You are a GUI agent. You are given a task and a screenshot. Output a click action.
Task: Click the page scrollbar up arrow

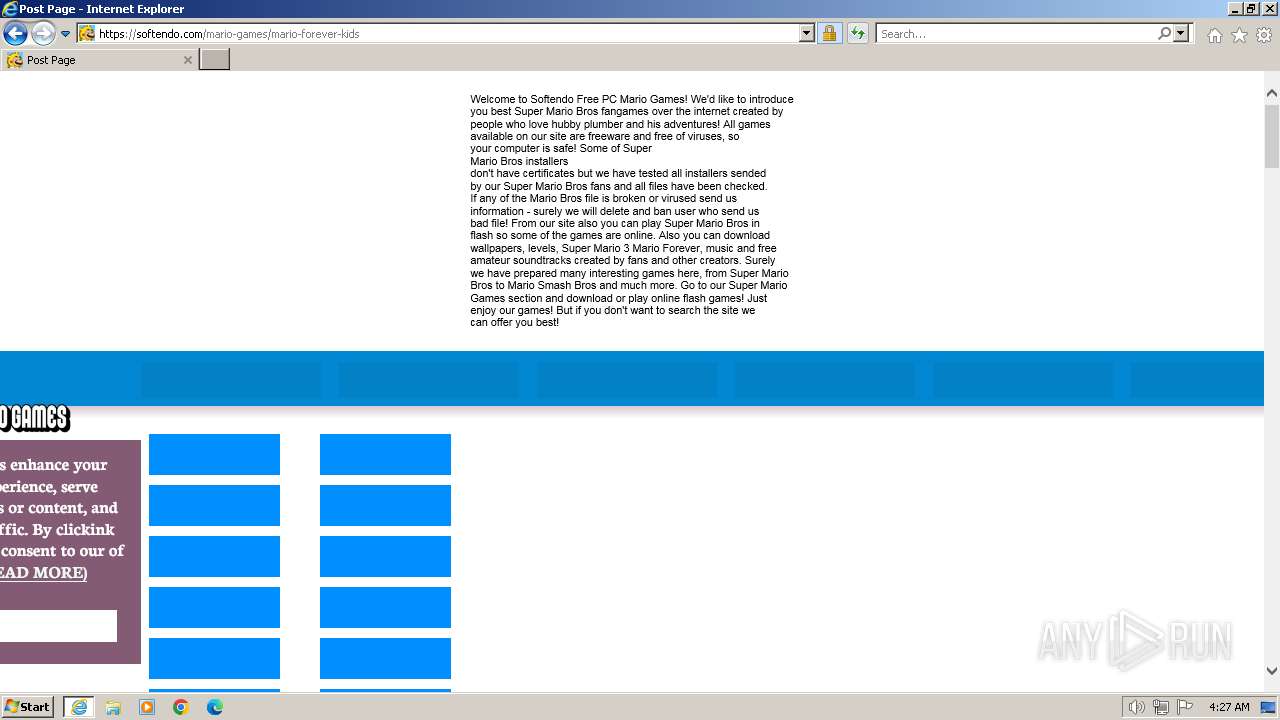1272,93
